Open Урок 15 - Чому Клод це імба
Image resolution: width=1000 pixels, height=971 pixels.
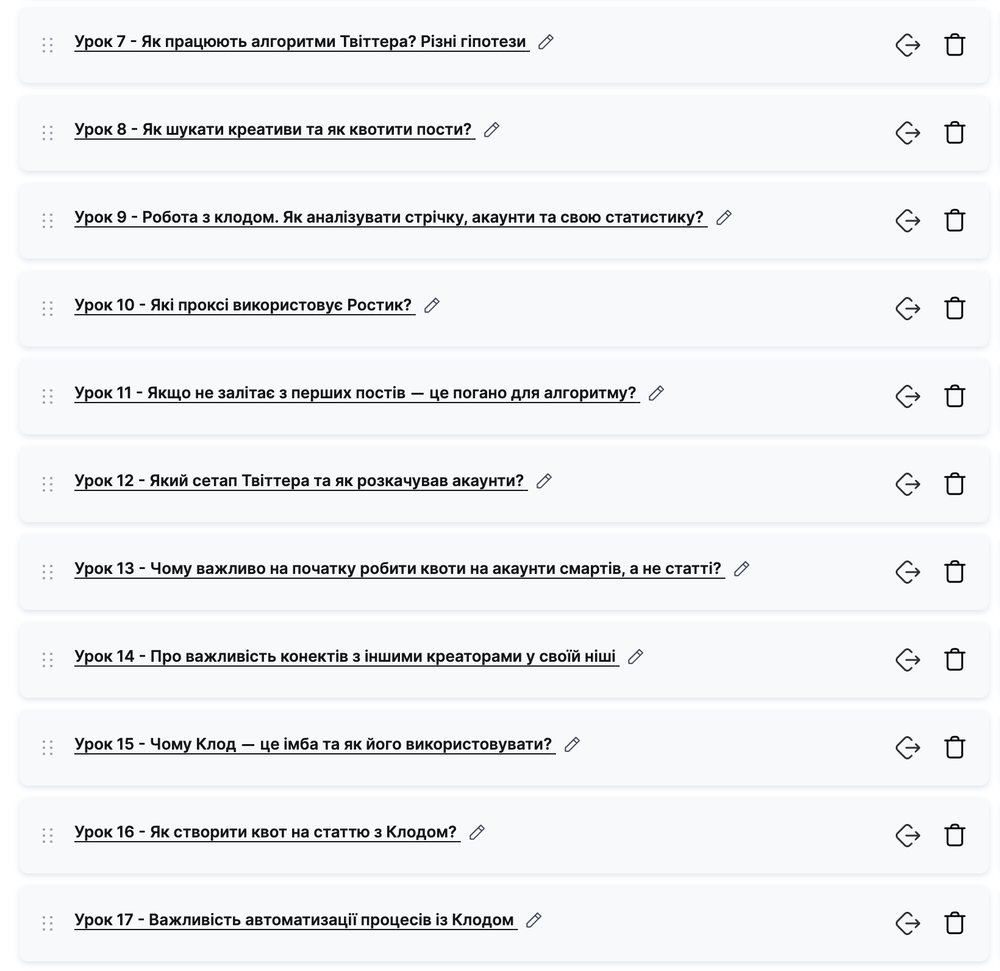point(314,744)
